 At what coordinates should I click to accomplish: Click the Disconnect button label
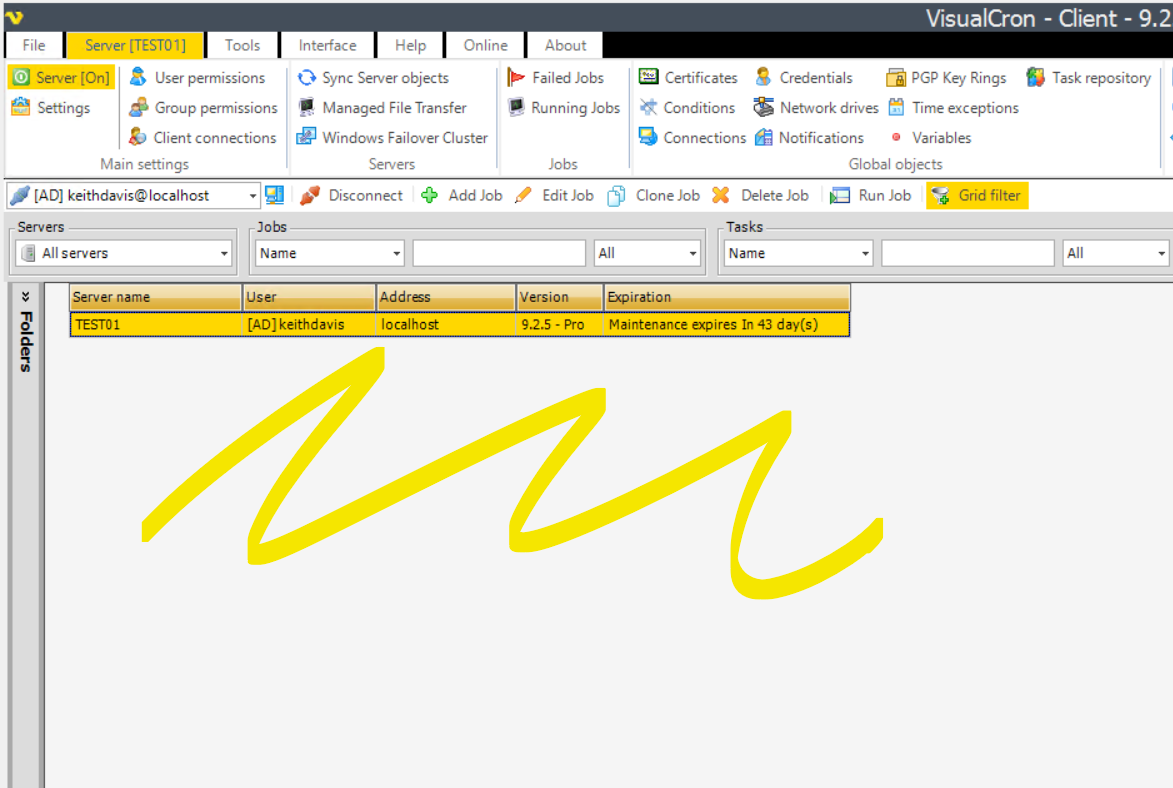tap(366, 195)
